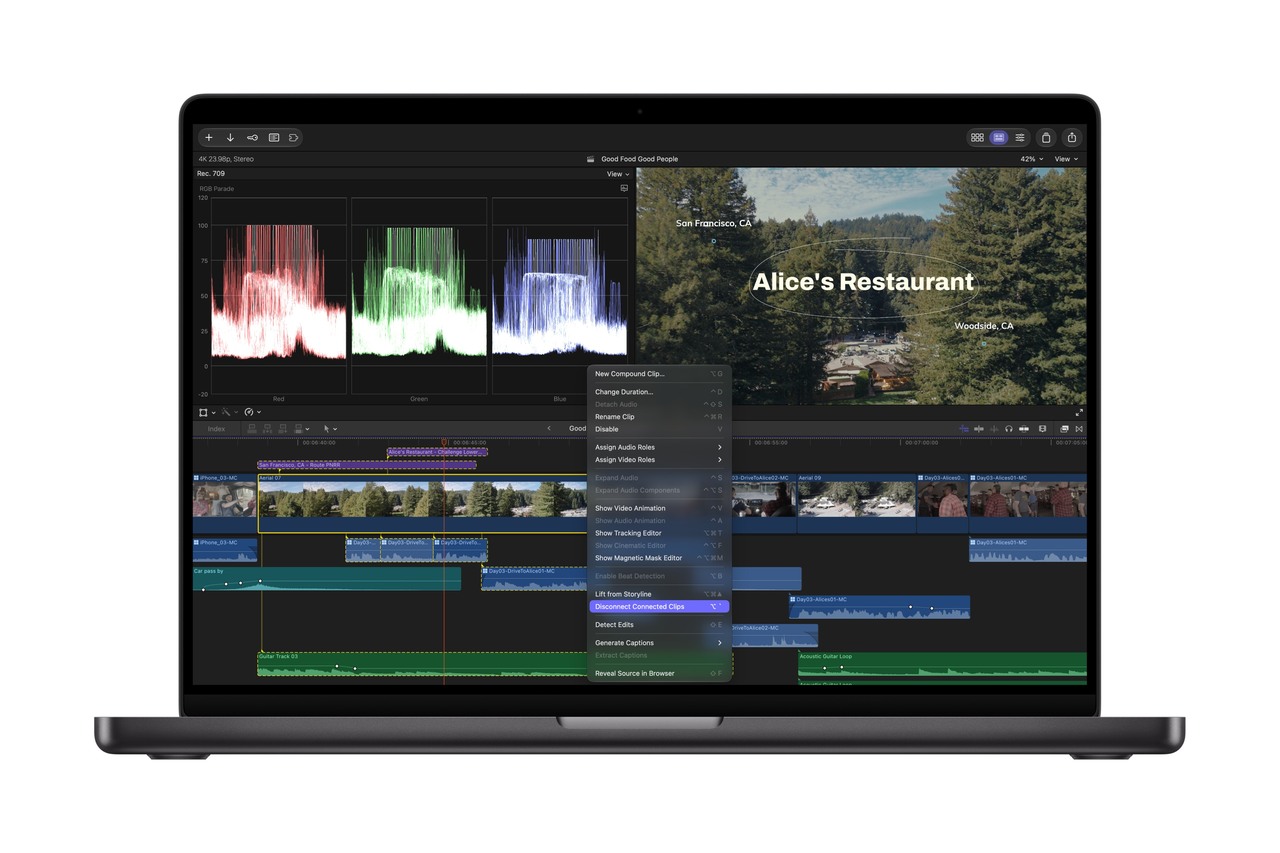Toggle the inspector sliders icon
1280x853 pixels.
pyautogui.click(x=1020, y=138)
